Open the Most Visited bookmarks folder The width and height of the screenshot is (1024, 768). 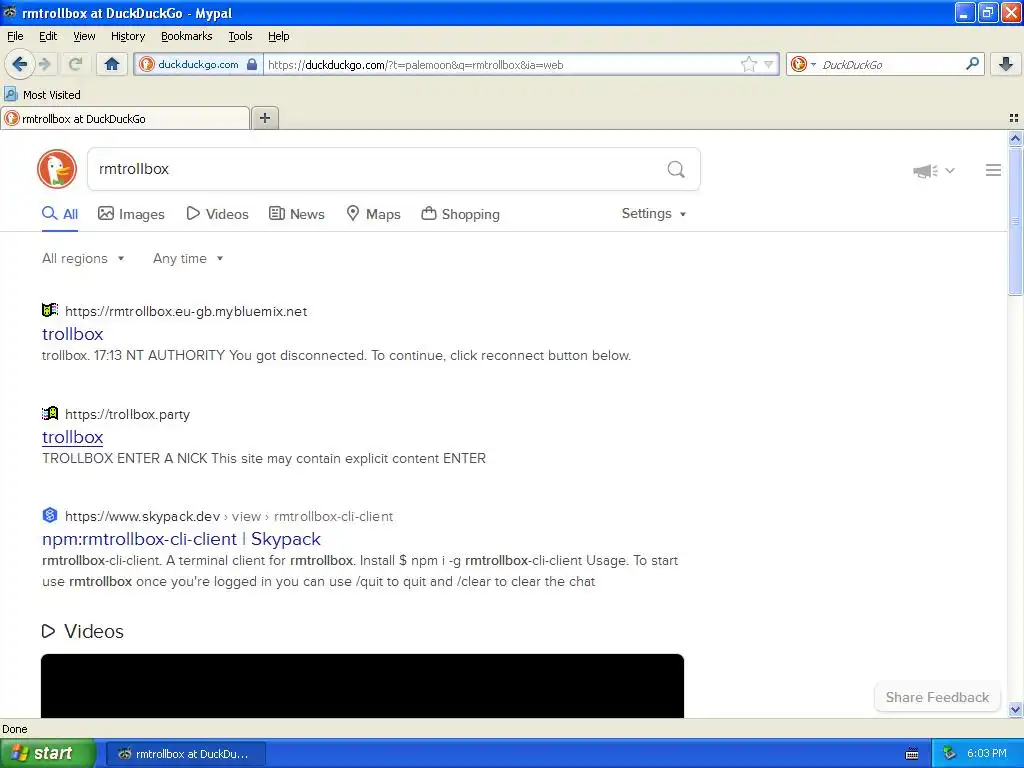[43, 95]
